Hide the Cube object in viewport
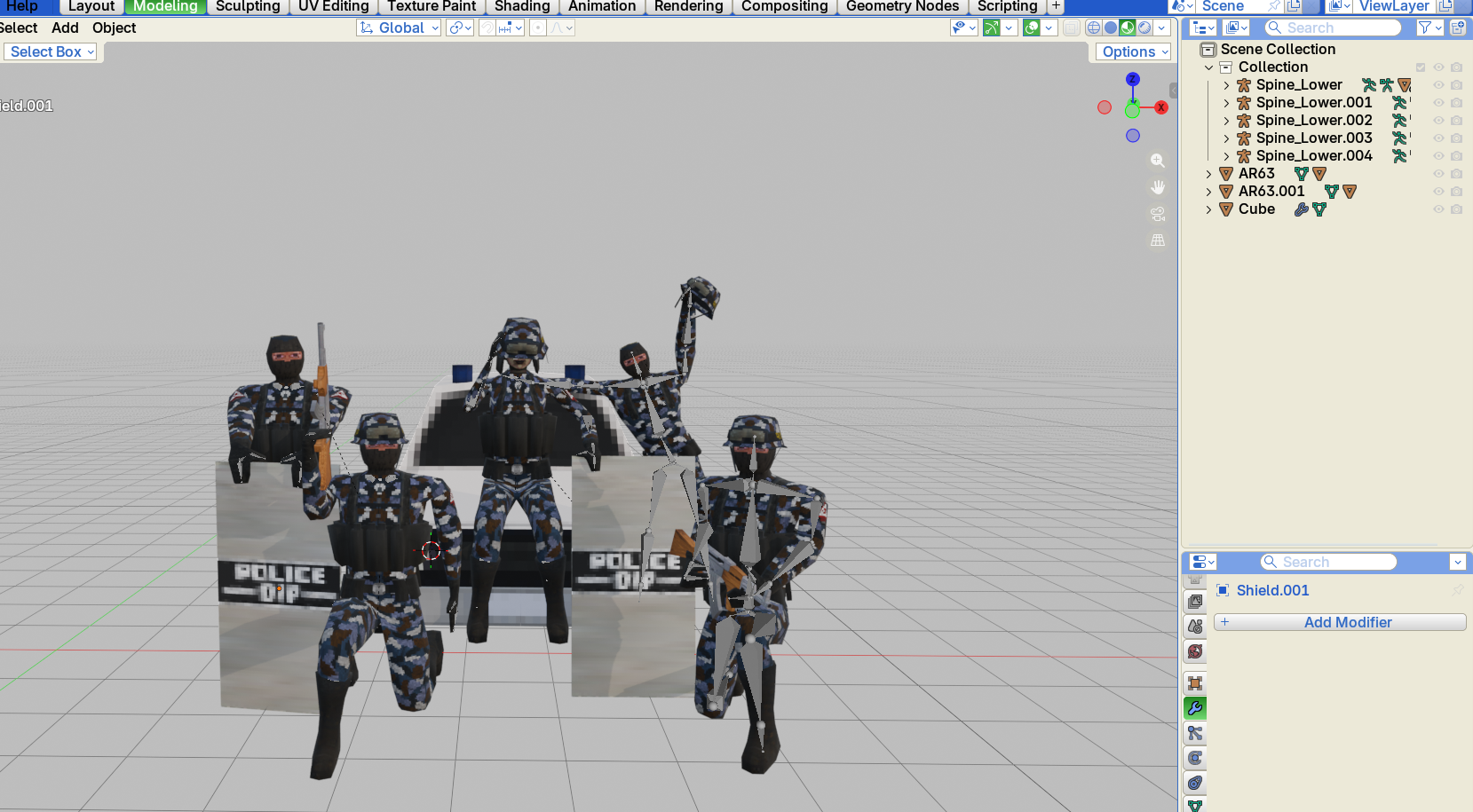 (x=1438, y=209)
